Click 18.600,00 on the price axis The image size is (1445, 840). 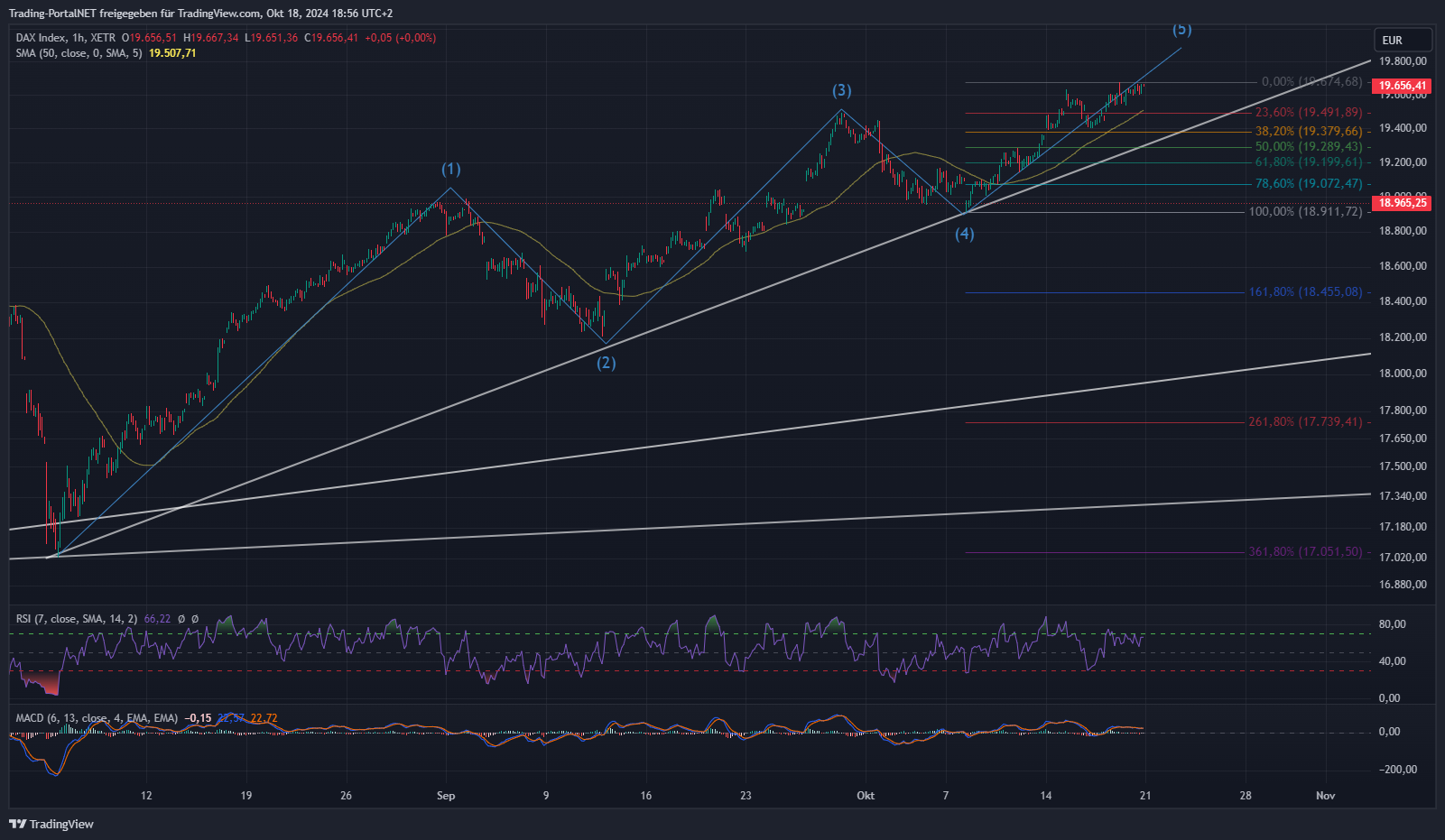coord(1403,266)
